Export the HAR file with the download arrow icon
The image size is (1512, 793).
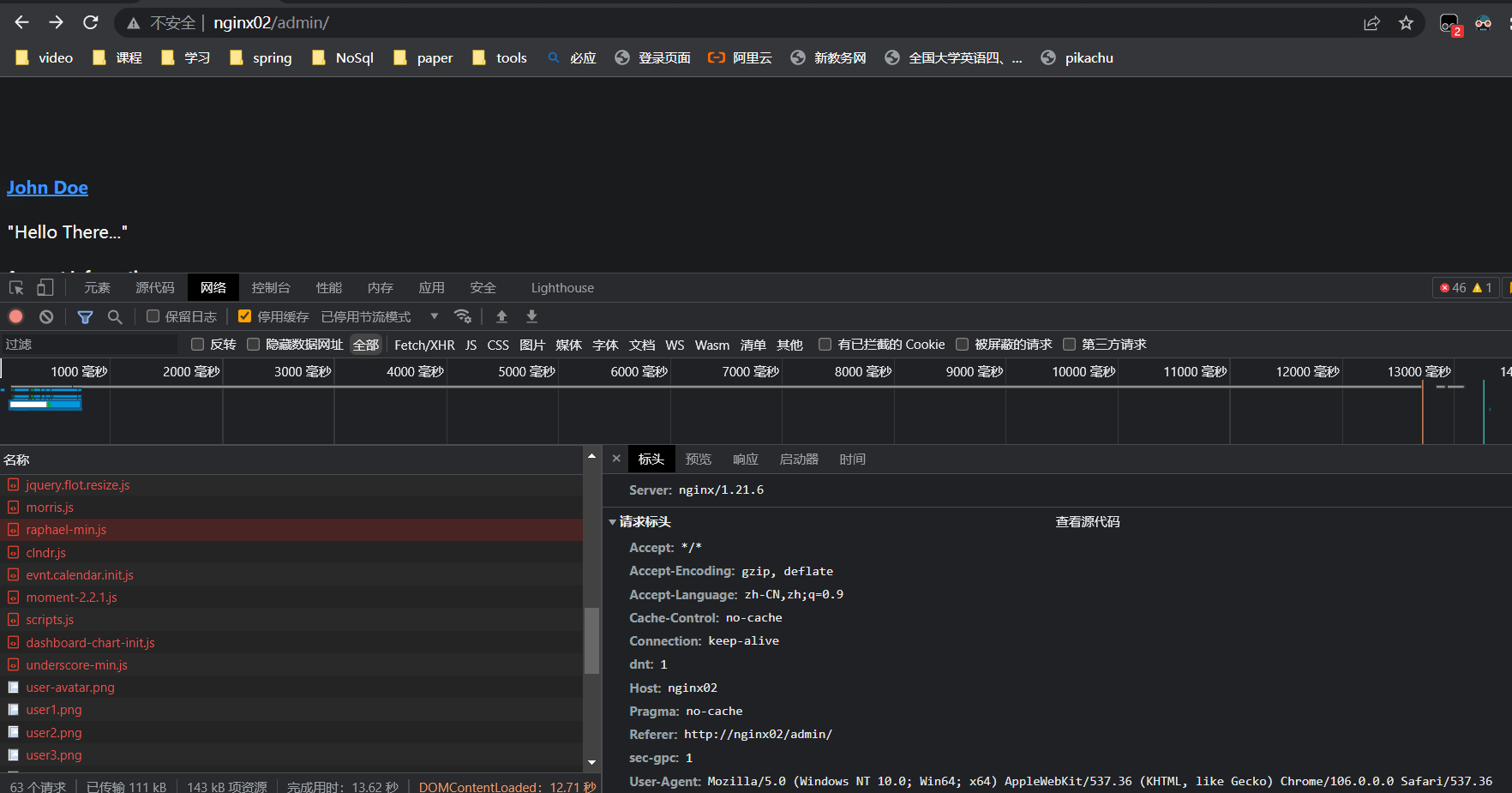tap(531, 316)
